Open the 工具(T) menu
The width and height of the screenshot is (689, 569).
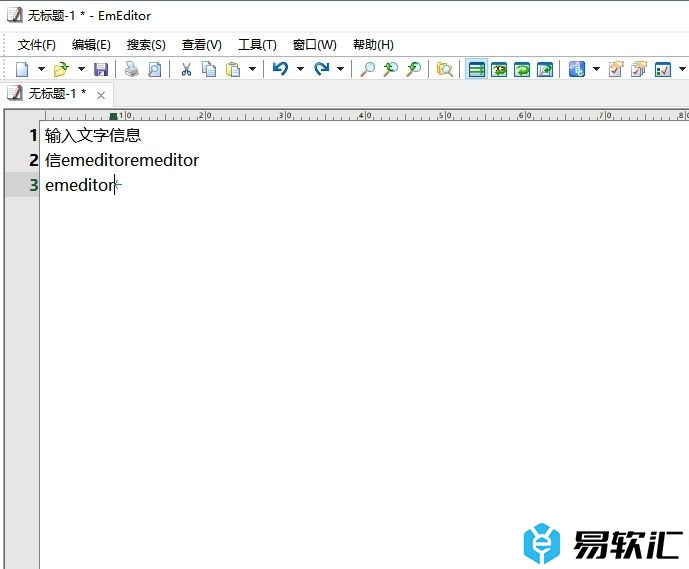click(257, 44)
